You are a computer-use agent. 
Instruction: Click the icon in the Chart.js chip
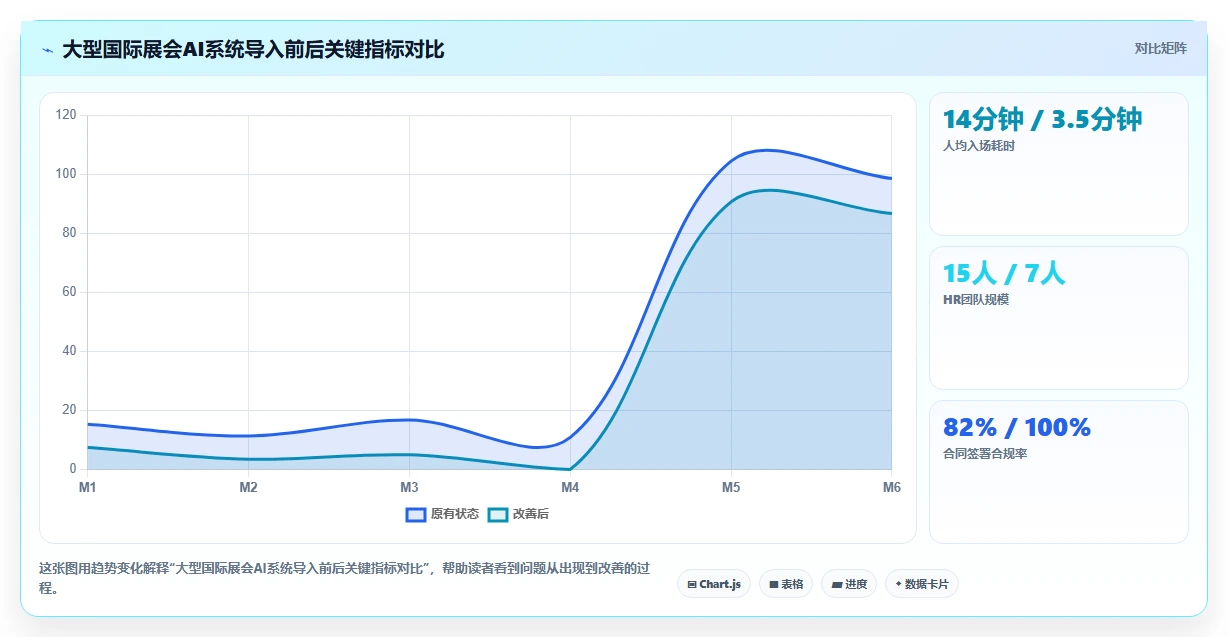click(692, 584)
